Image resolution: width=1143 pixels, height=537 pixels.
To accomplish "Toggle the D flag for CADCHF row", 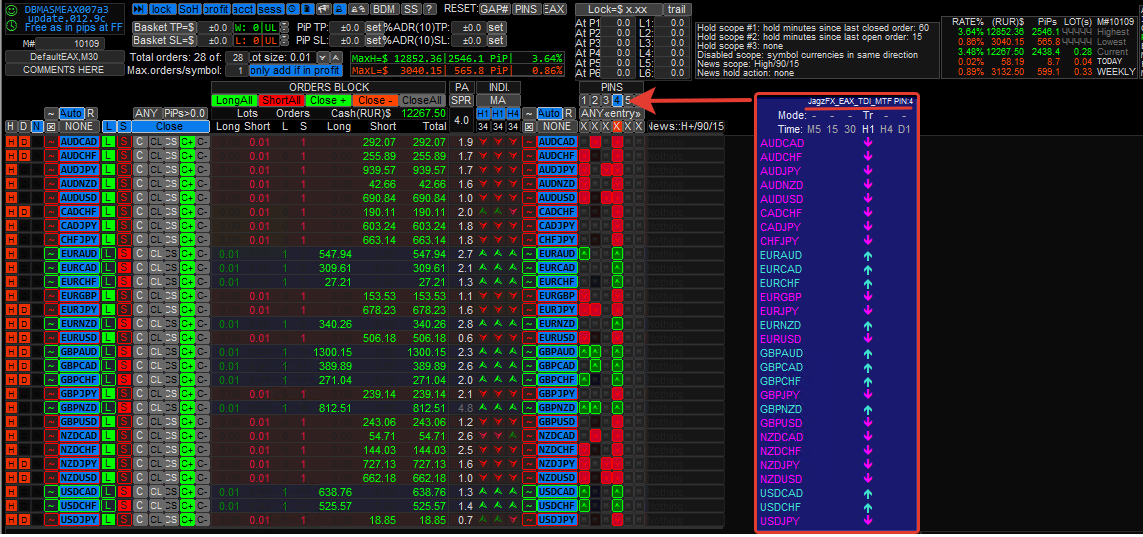I will click(23, 211).
